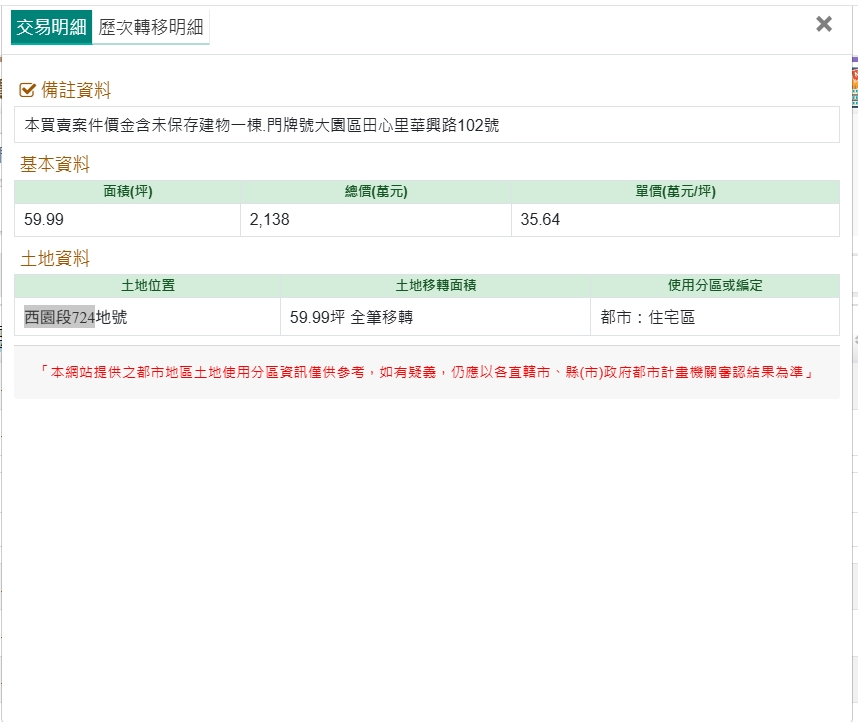Screen dimensions: 858x722
Task: Click the 土地資料 section heading
Action: pyautogui.click(x=55, y=259)
